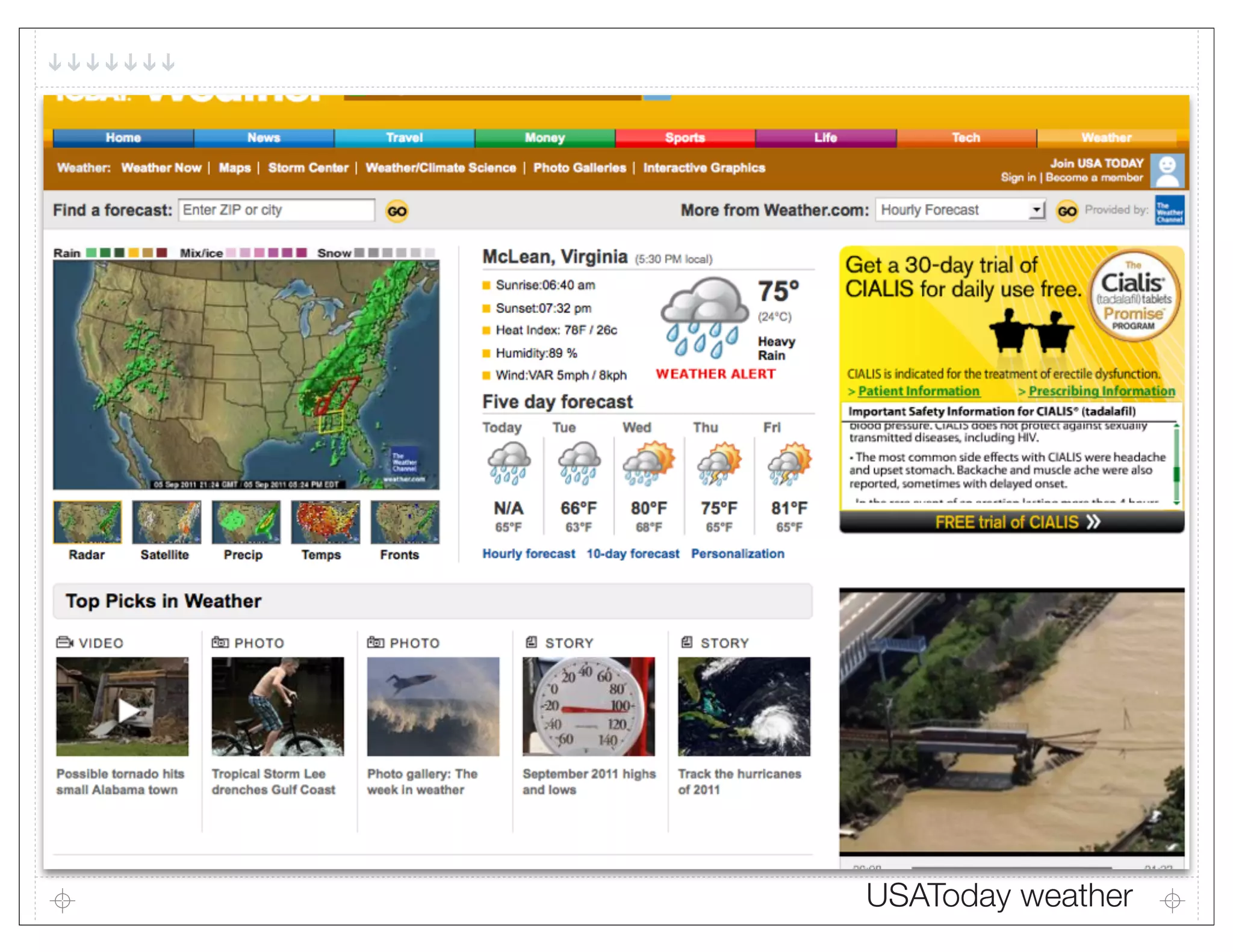This screenshot has width=1233, height=952.
Task: Click the McLean, Virginia heading
Action: 554,257
